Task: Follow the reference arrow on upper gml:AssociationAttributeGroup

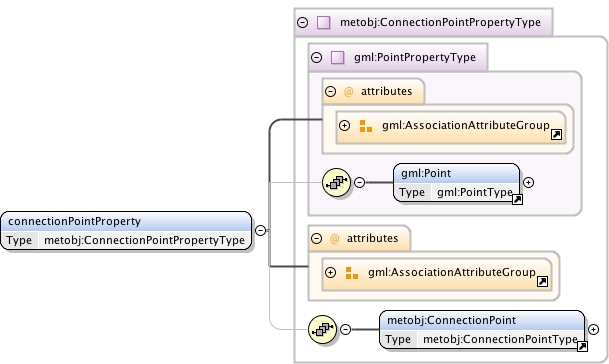Action: click(x=557, y=134)
